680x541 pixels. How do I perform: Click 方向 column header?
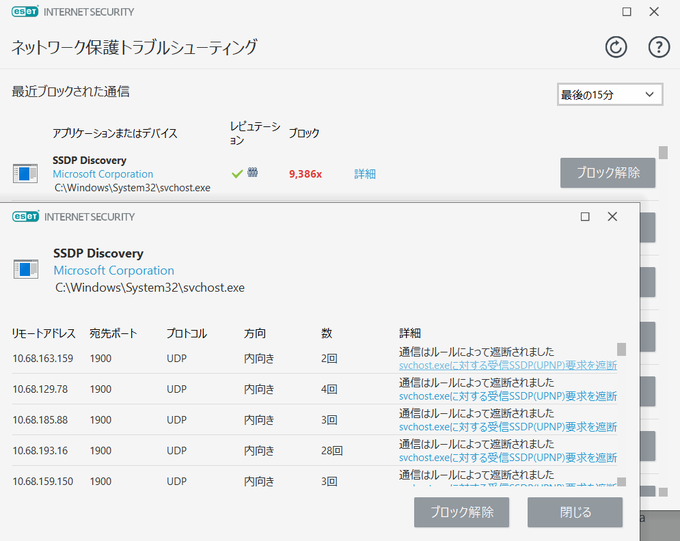click(255, 333)
